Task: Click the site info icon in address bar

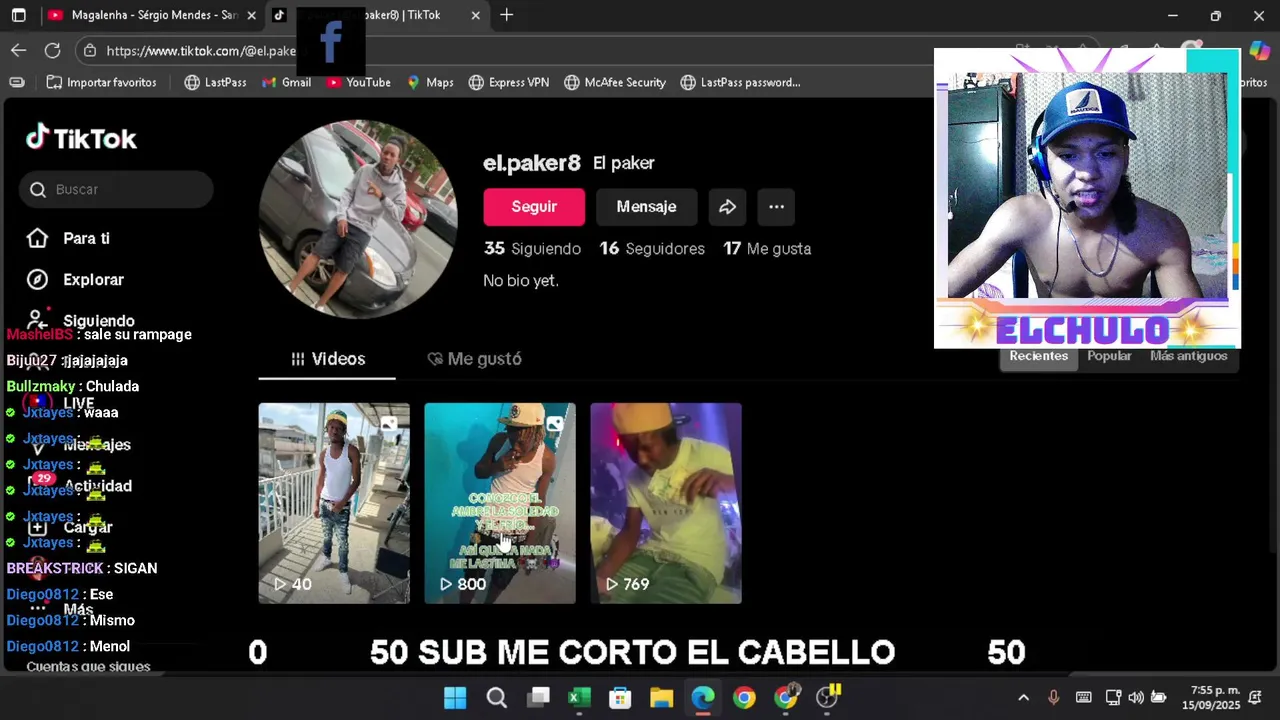Action: tap(90, 50)
